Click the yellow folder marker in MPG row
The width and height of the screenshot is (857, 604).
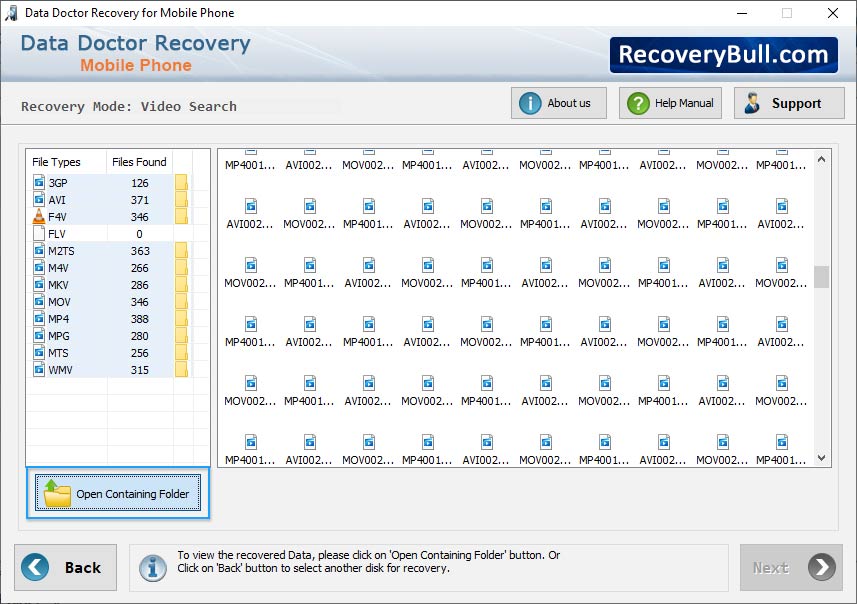[181, 335]
